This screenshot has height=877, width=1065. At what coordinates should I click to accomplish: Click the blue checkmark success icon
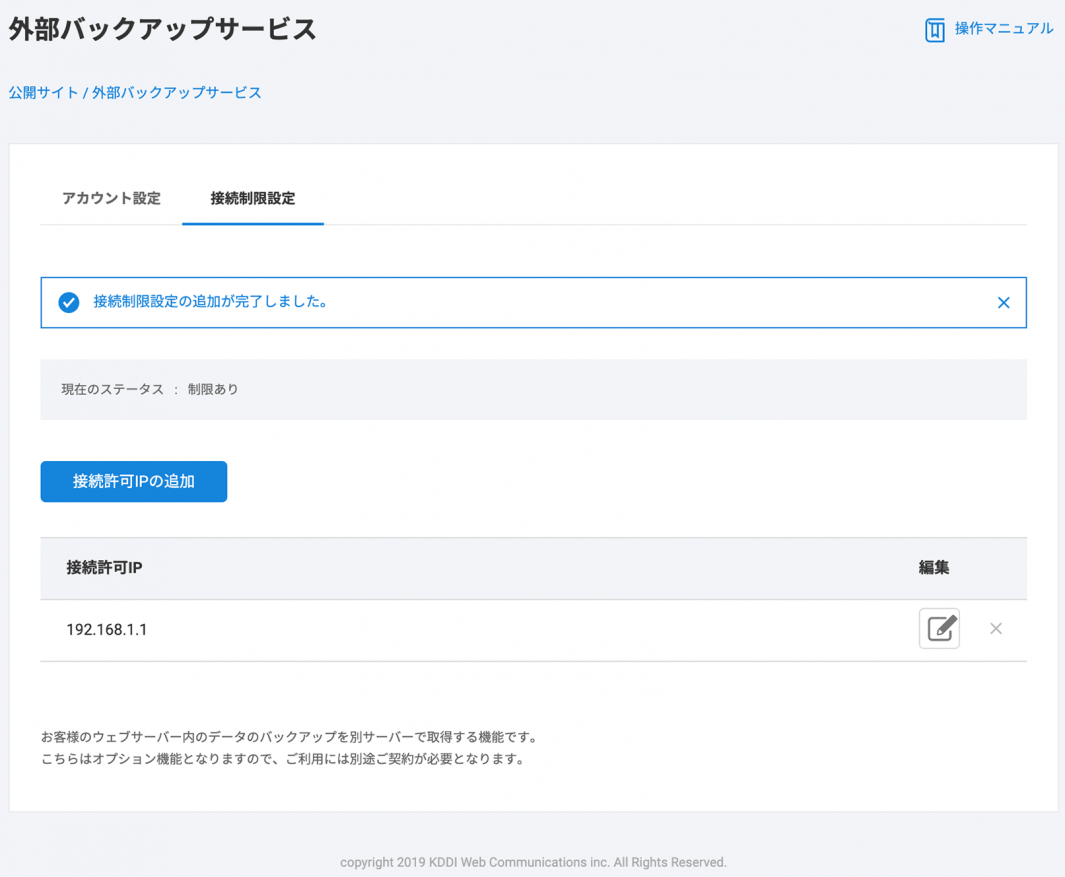(x=69, y=302)
